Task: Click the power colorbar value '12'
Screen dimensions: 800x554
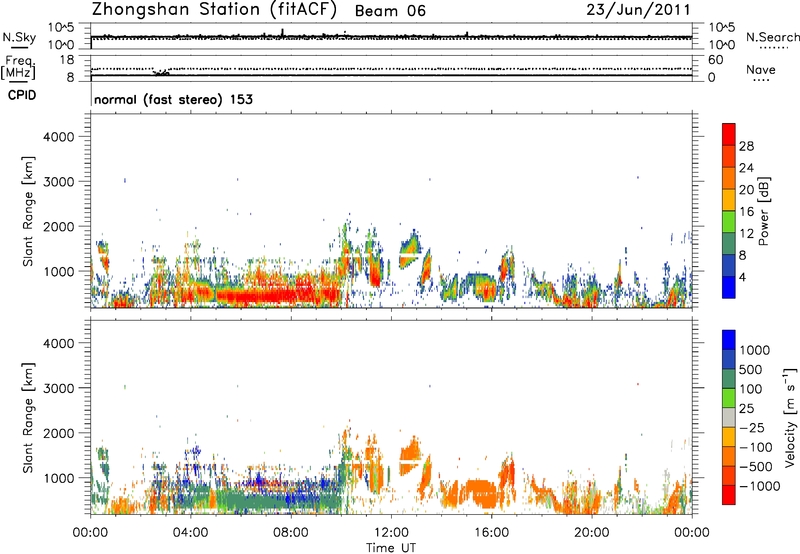Action: coord(746,234)
